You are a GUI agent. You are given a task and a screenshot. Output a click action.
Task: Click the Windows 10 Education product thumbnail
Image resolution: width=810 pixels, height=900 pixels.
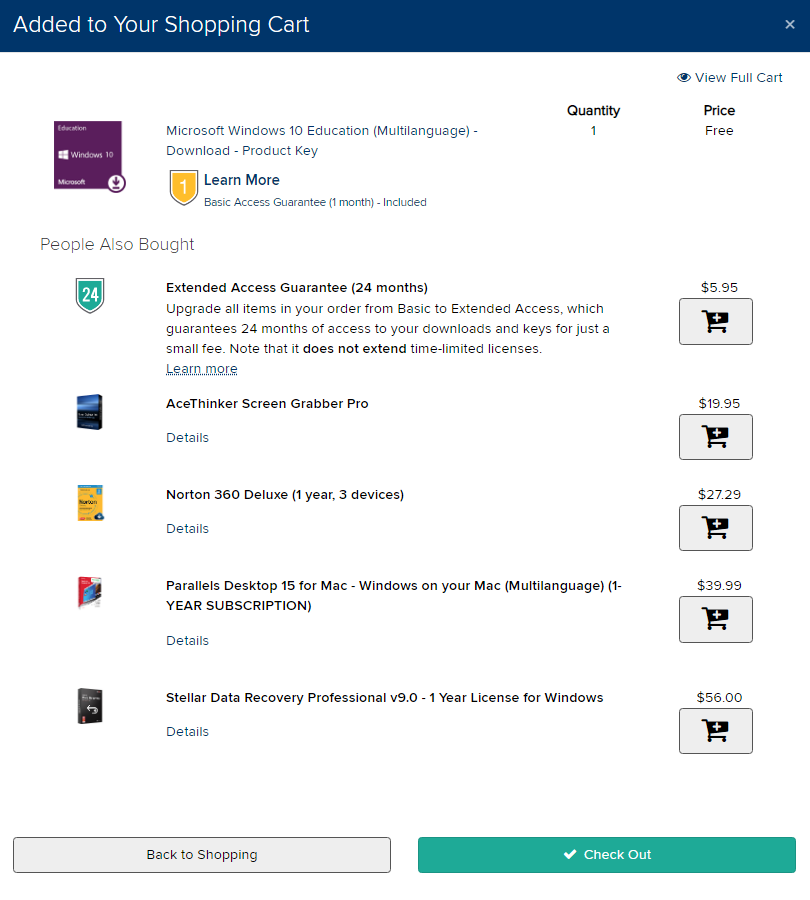pyautogui.click(x=88, y=156)
